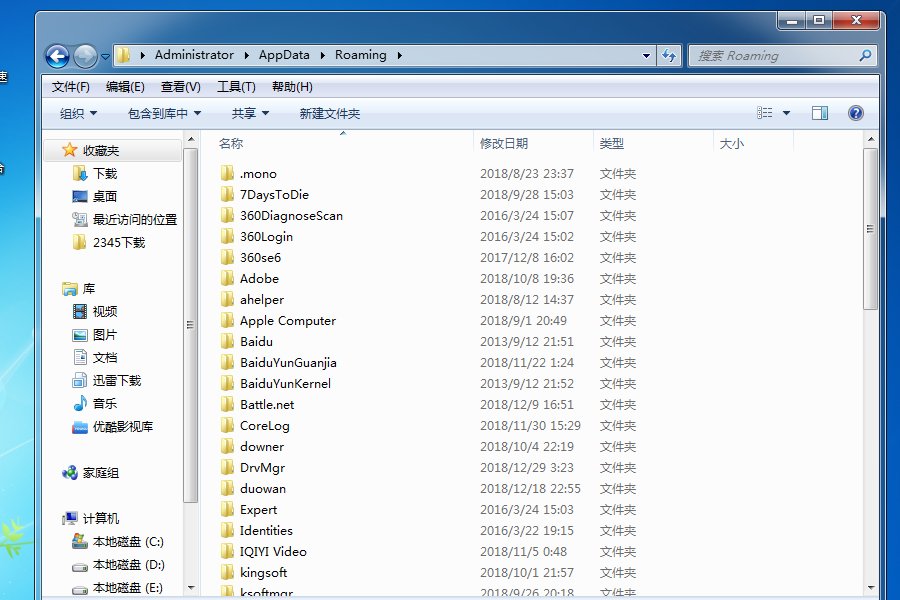This screenshot has width=900, height=600.
Task: Click the 7DaysToDie folder icon
Action: [x=227, y=195]
